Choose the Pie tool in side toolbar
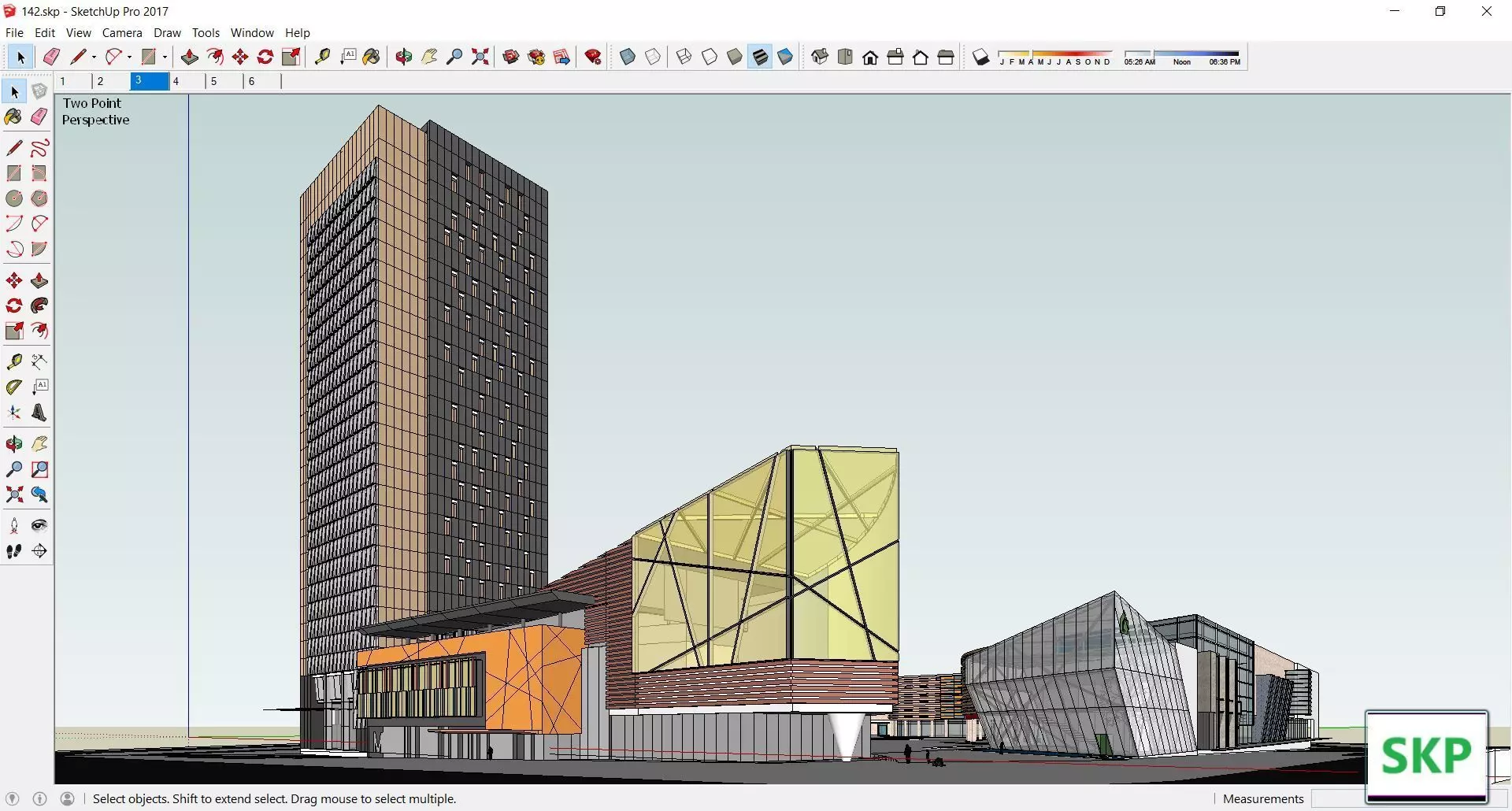 pos(39,249)
